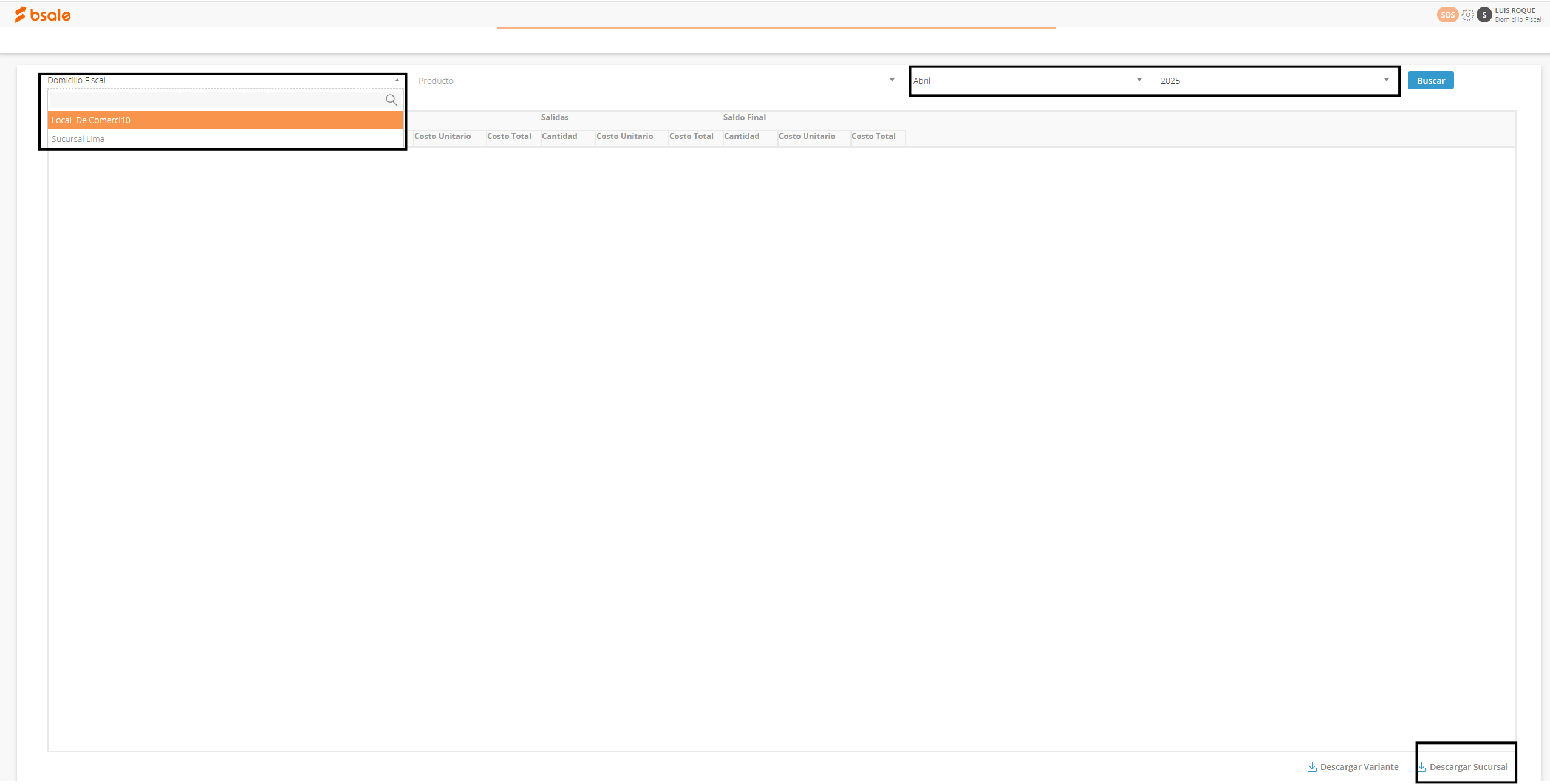Image resolution: width=1550 pixels, height=784 pixels.
Task: Click the Descargar Sucursal link text
Action: point(1468,767)
